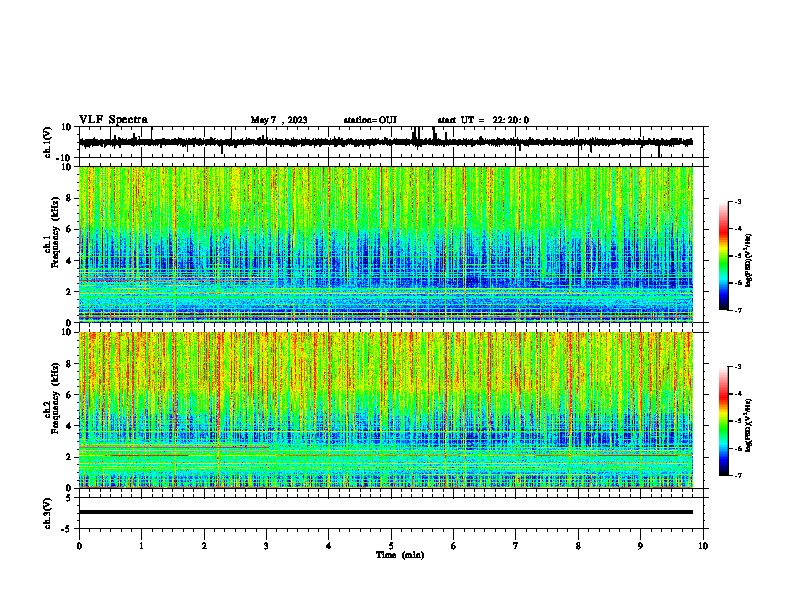Click the ch.1(V) waveform axis label

48,142
